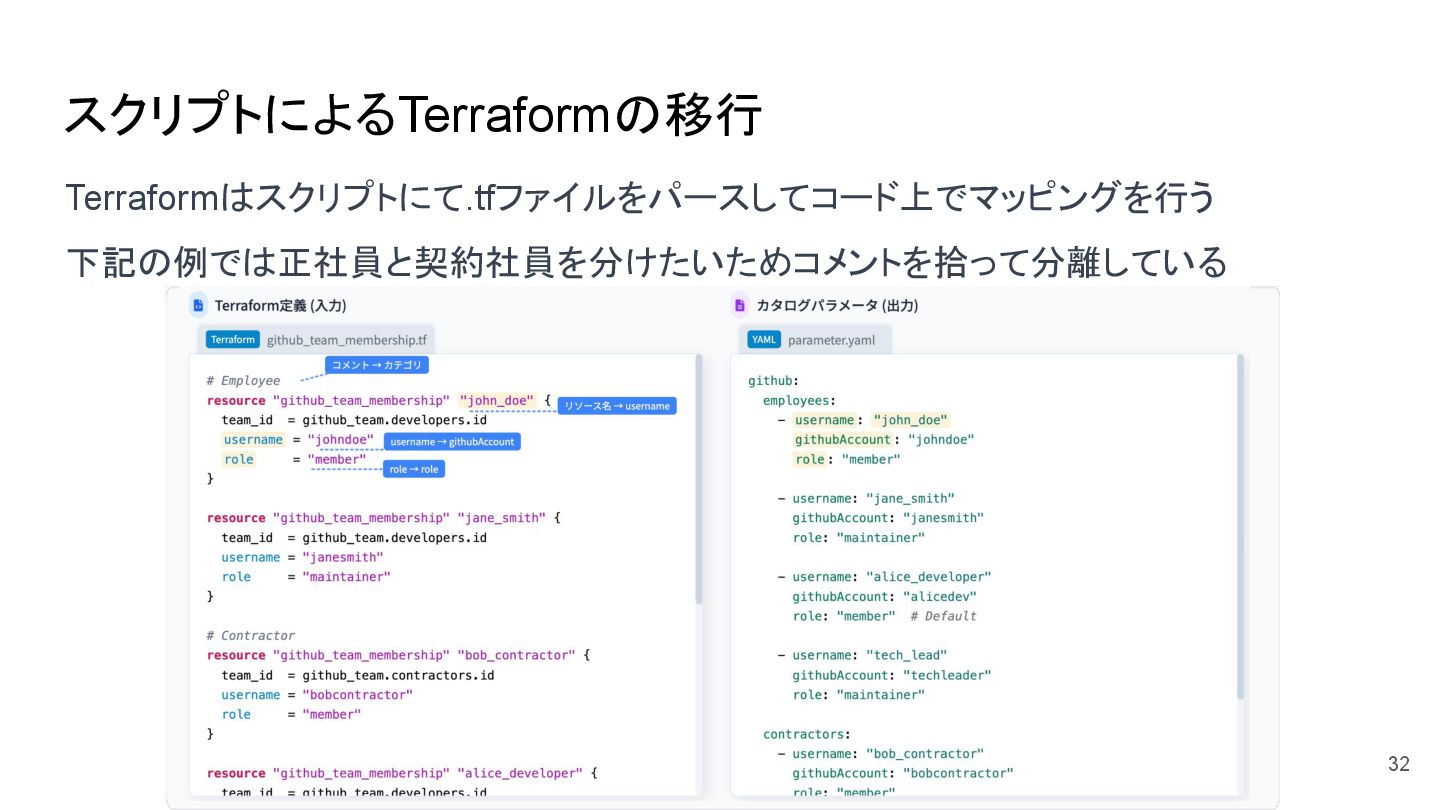Click the カタログパラメータ (出力) panel file icon
The width and height of the screenshot is (1440, 810).
[740, 305]
